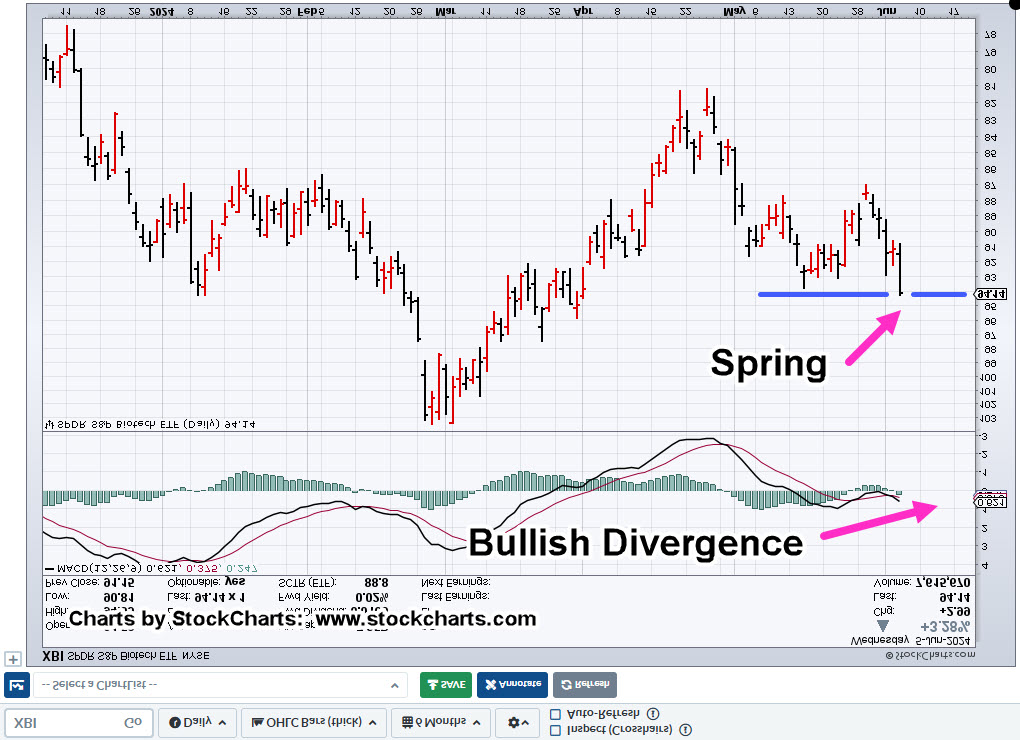The height and width of the screenshot is (740, 1020).
Task: Open the Select a ChartList dropdown
Action: [220, 685]
